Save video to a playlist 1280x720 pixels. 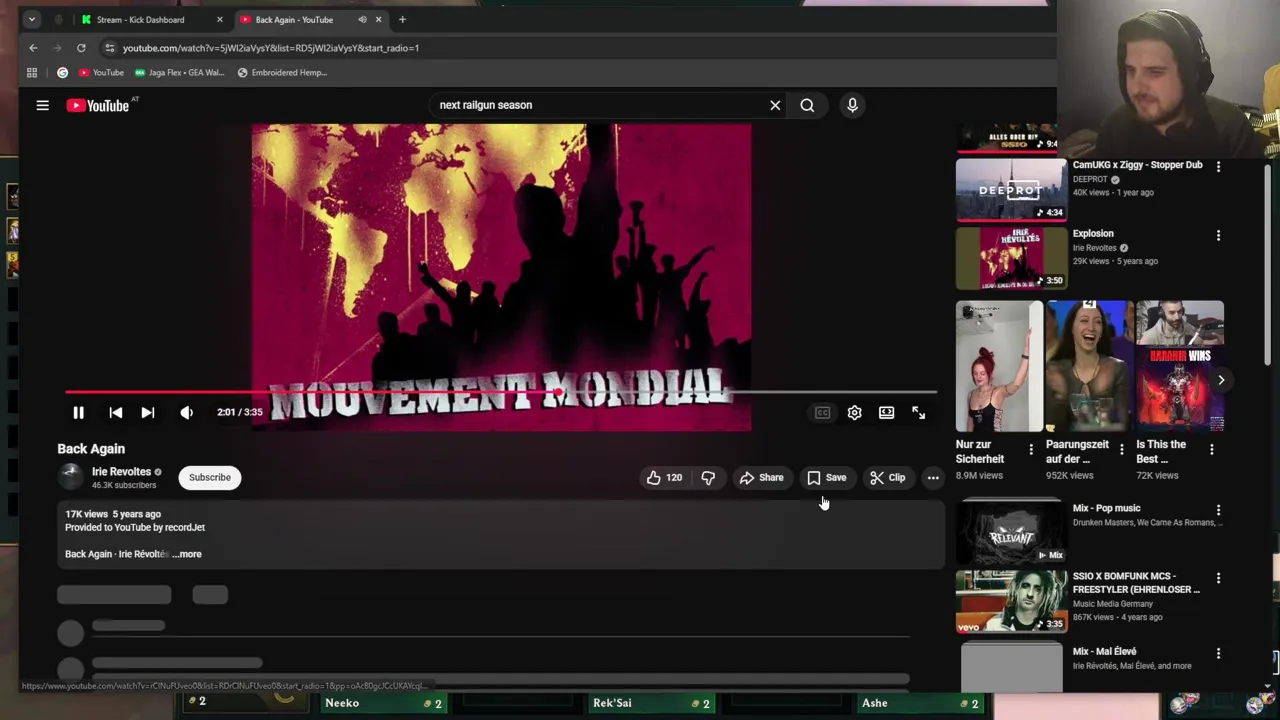[x=827, y=477]
